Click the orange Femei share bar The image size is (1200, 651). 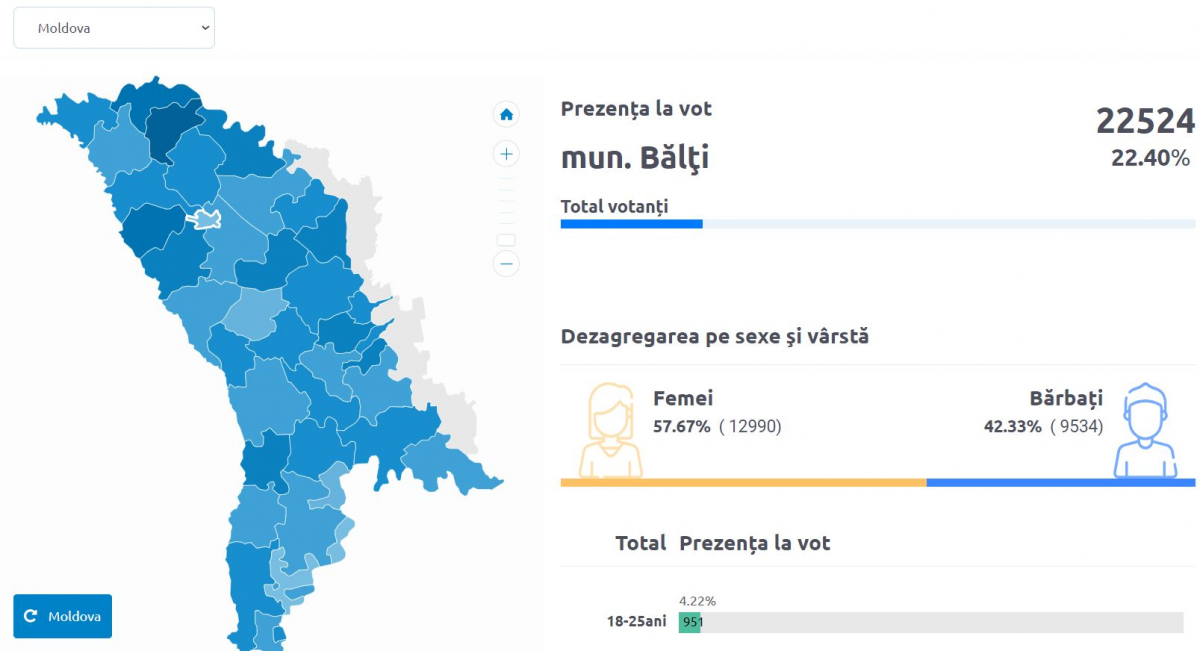744,483
